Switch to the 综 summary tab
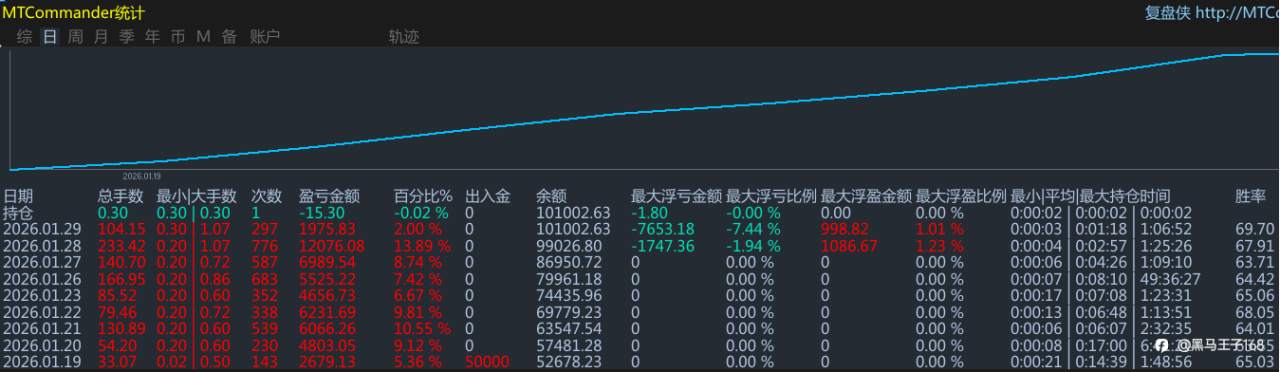The image size is (1280, 372). pos(24,37)
